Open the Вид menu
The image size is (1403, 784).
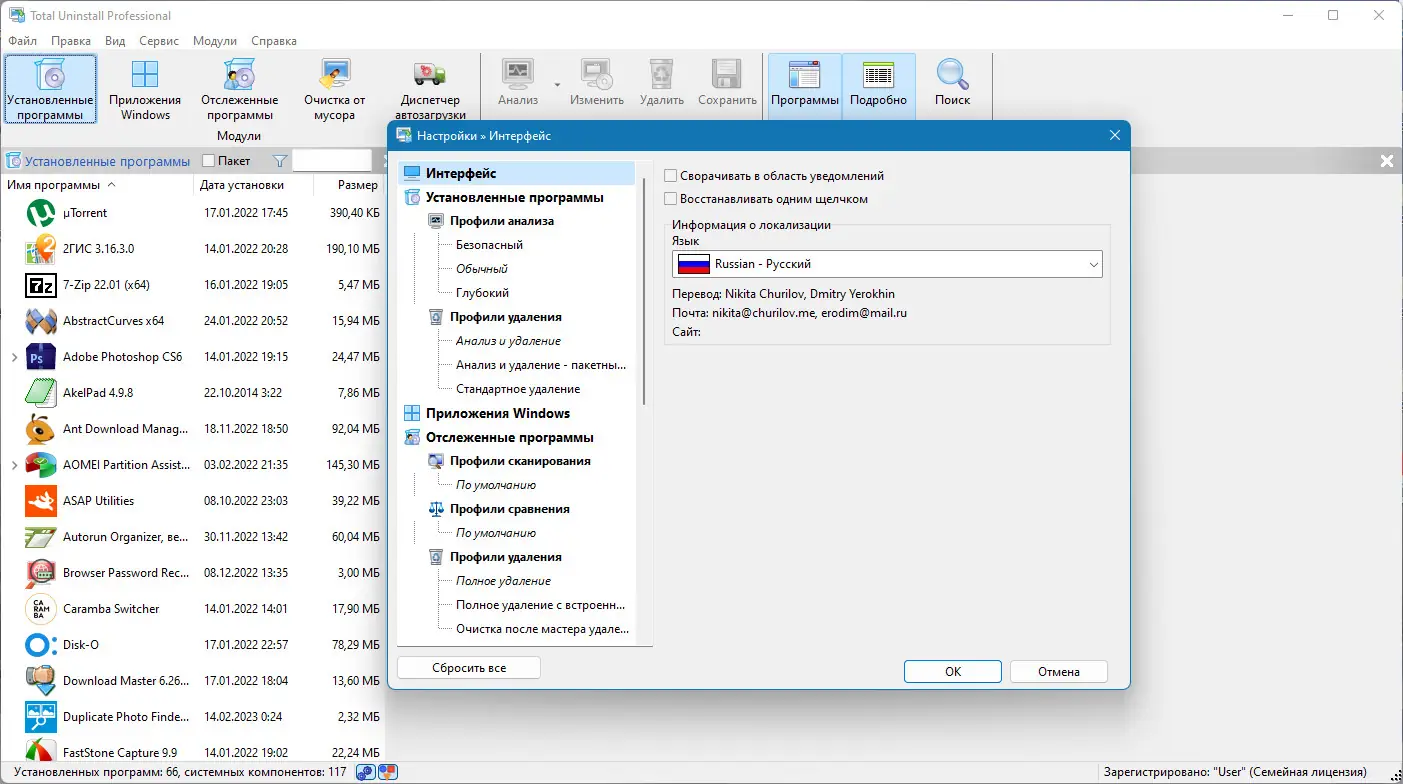[115, 41]
